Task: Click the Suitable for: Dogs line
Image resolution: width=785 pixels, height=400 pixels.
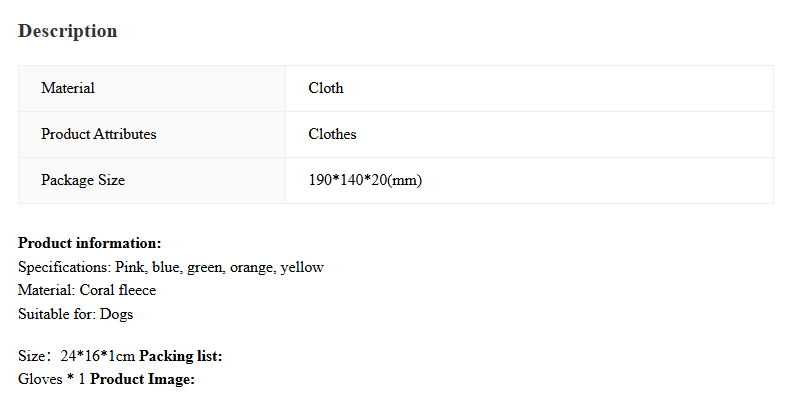Action: coord(76,314)
